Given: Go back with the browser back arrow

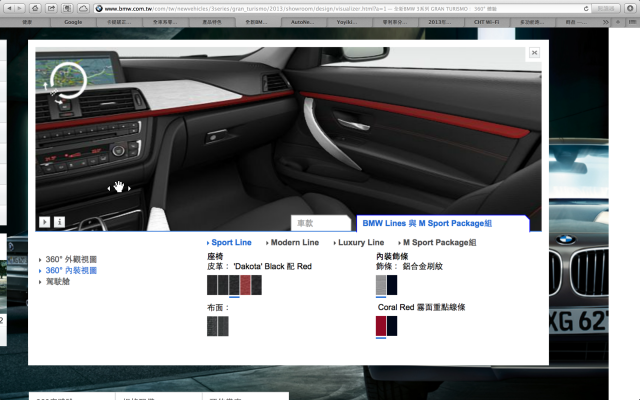Looking at the screenshot, I should click(9, 8).
